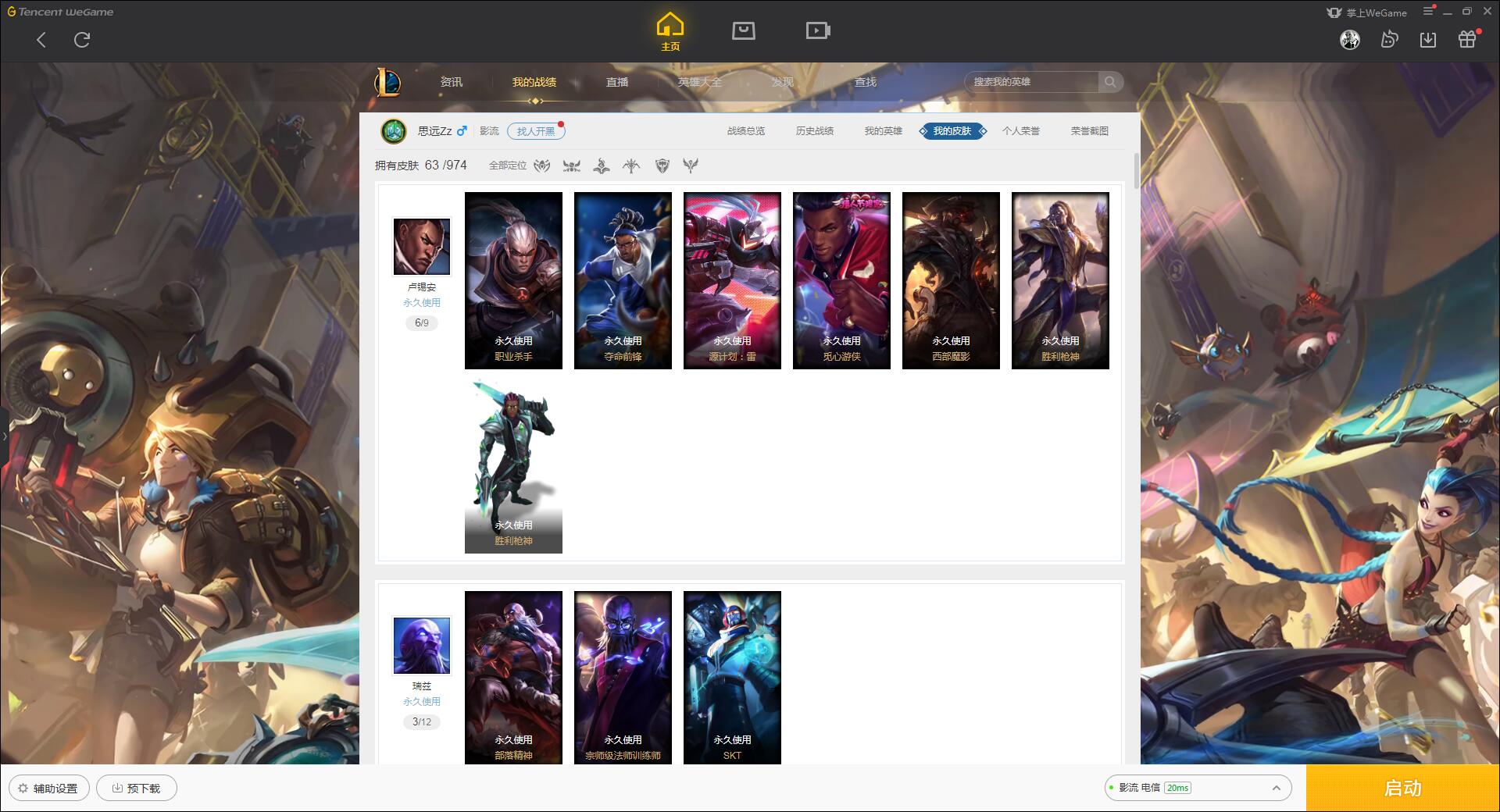Image resolution: width=1500 pixels, height=812 pixels.
Task: Click the 预下载 pre-download button
Action: [137, 789]
